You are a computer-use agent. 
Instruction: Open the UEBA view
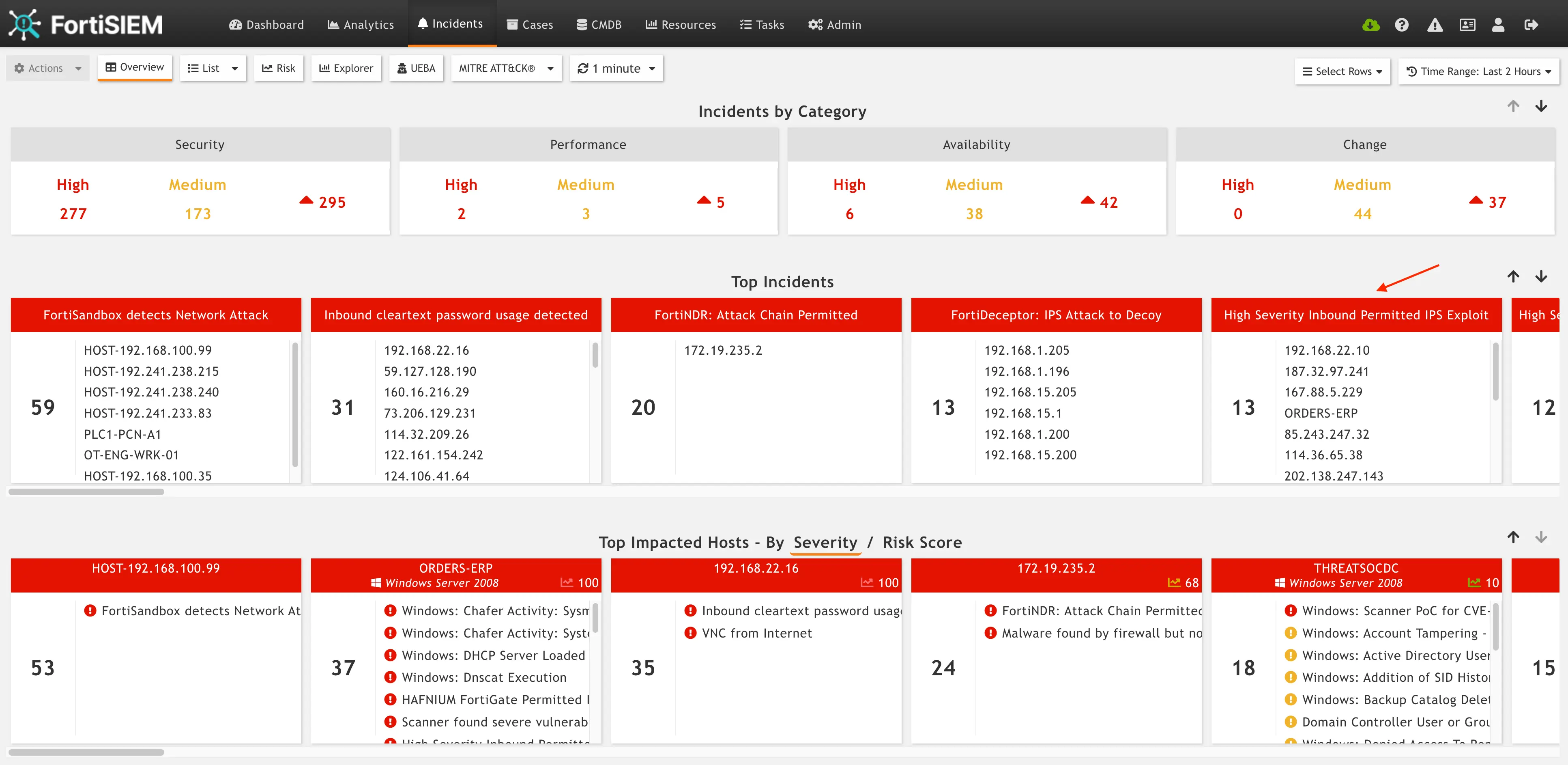[x=417, y=68]
